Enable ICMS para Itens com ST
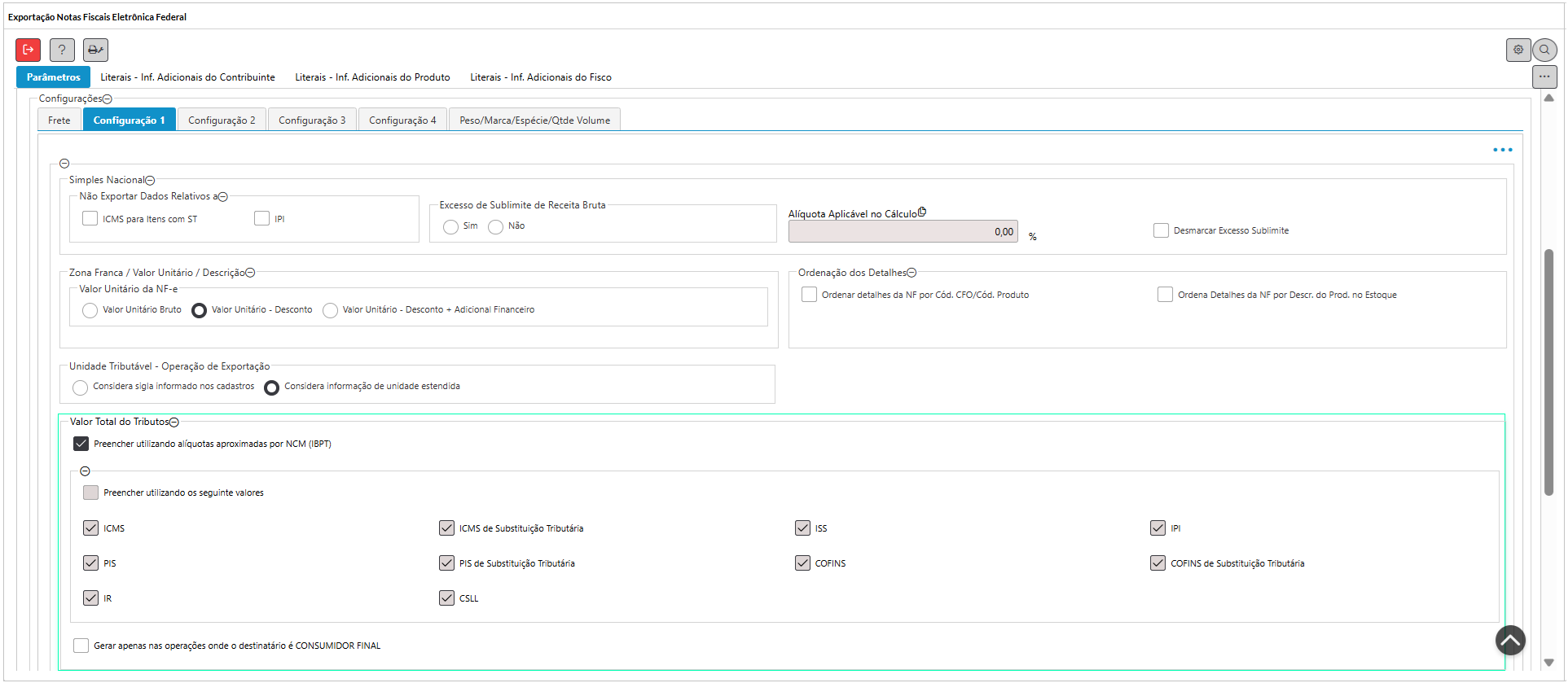The height and width of the screenshot is (683, 1568). (x=90, y=218)
